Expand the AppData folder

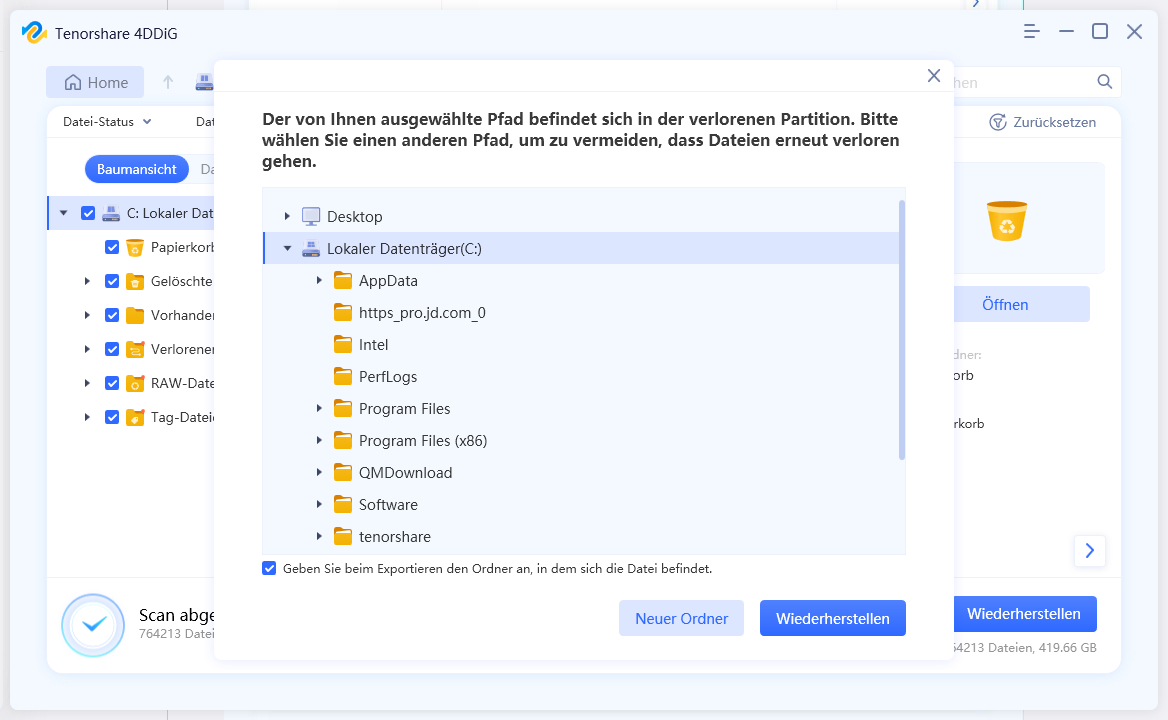pos(319,281)
